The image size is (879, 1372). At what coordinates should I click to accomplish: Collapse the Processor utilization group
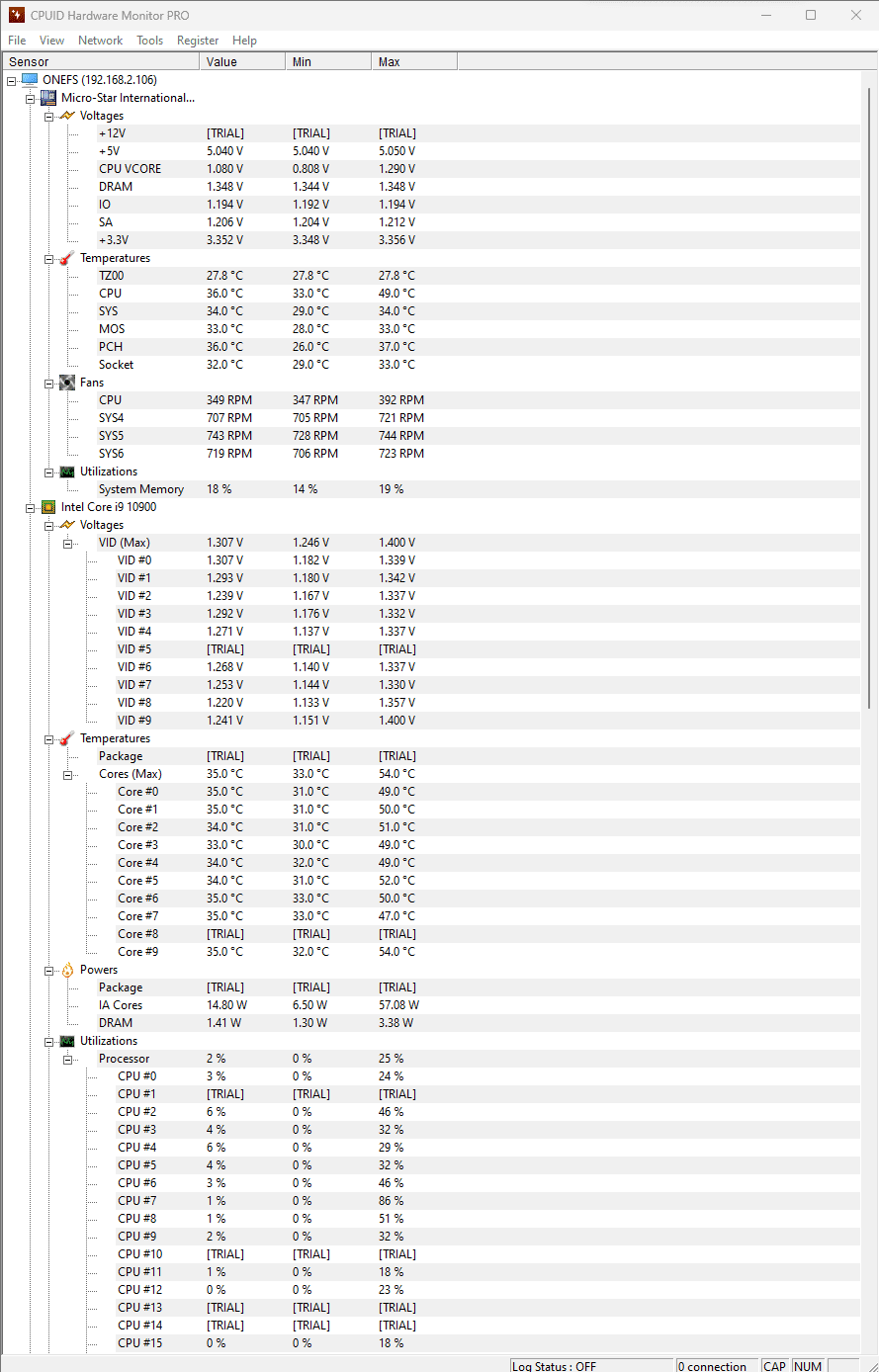pyautogui.click(x=68, y=1059)
